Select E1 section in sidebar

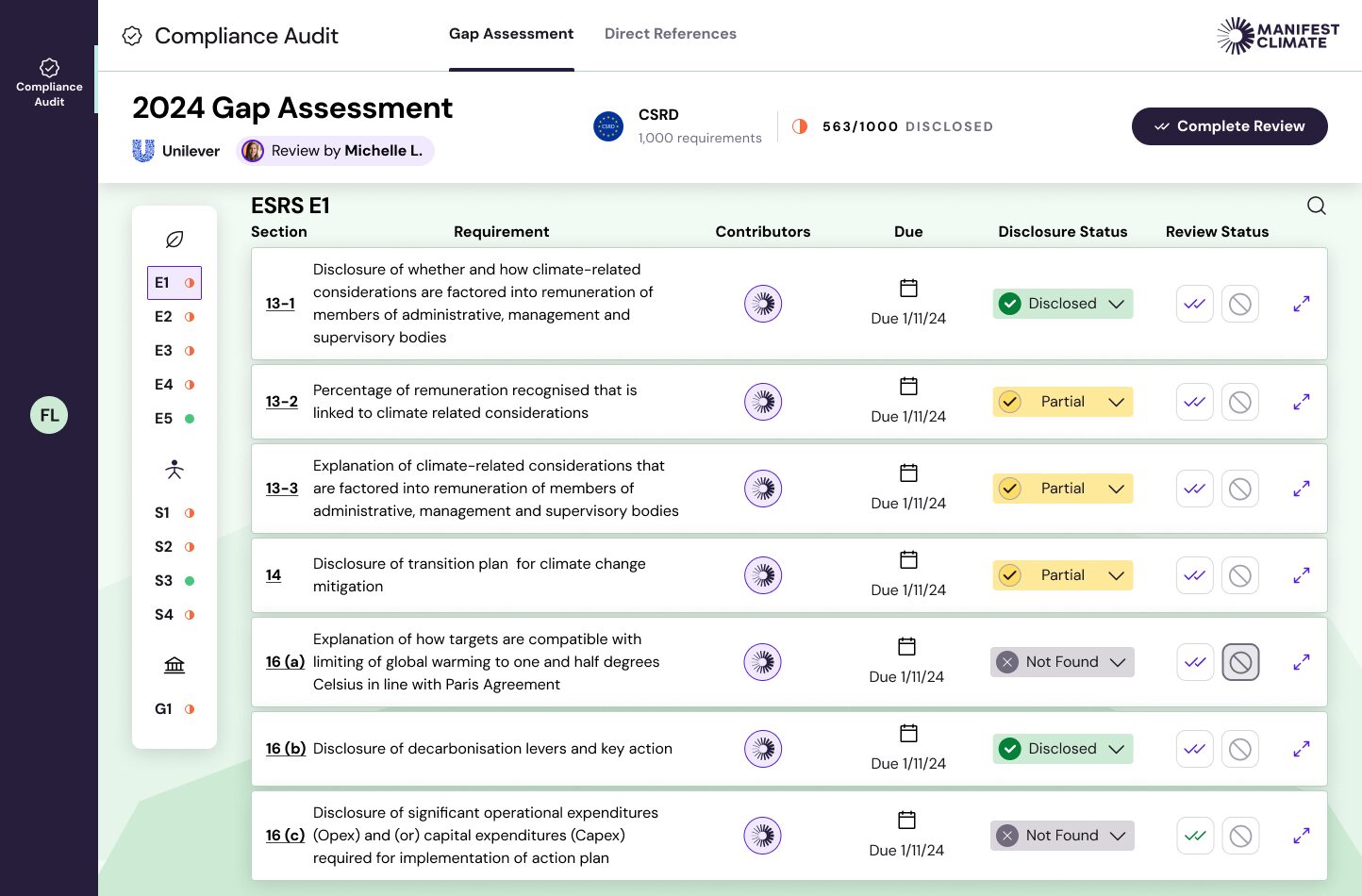click(x=174, y=283)
